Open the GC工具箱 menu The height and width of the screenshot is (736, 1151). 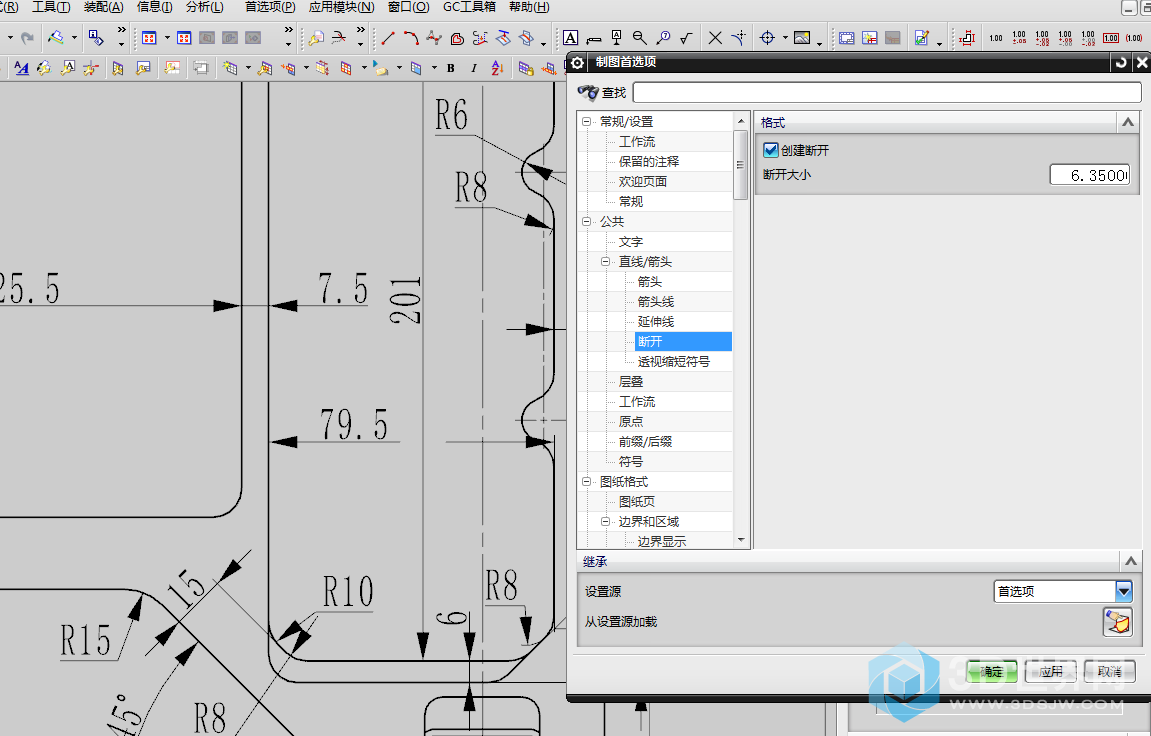469,7
